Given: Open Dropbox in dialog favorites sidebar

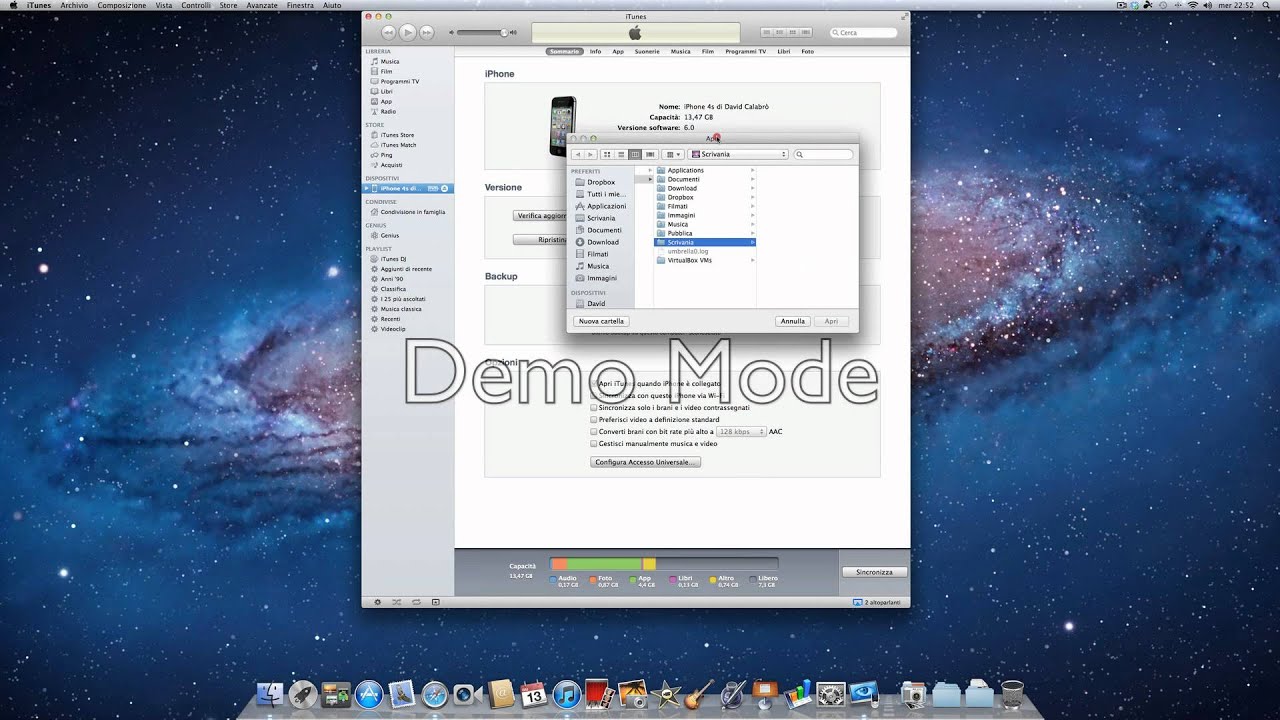Looking at the screenshot, I should pyautogui.click(x=601, y=182).
